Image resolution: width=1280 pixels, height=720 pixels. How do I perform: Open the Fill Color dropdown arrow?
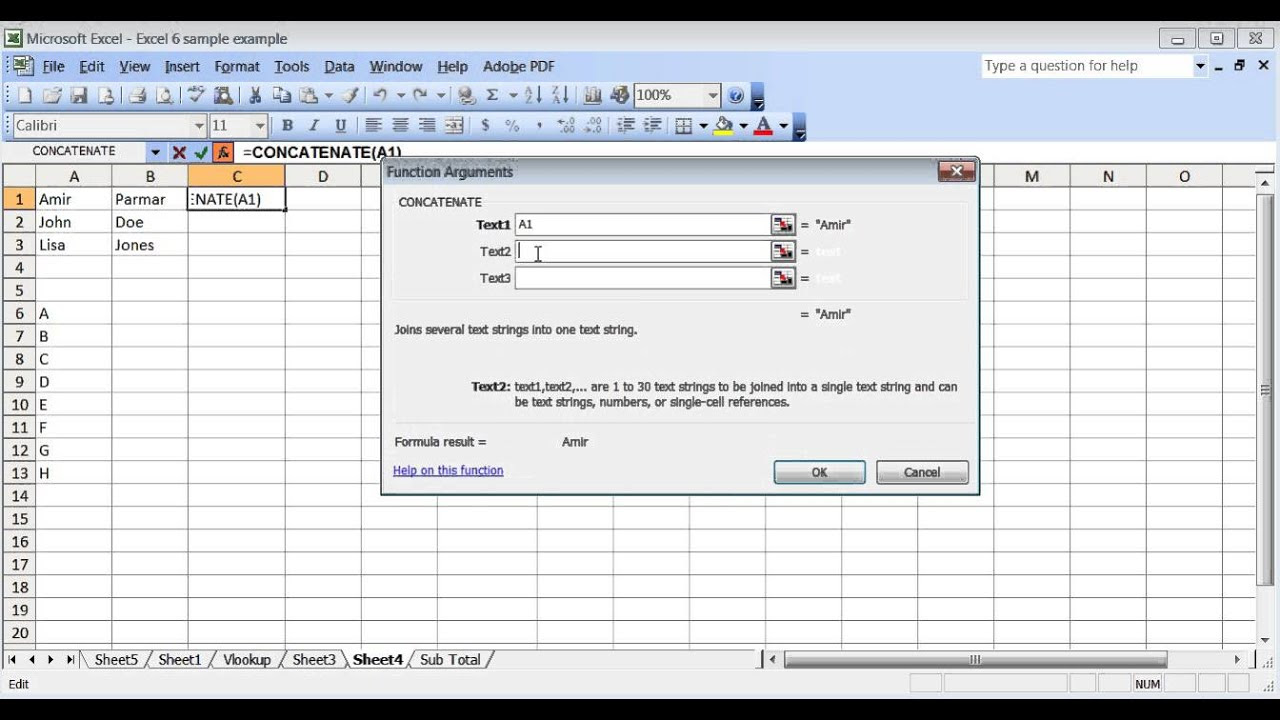point(743,126)
